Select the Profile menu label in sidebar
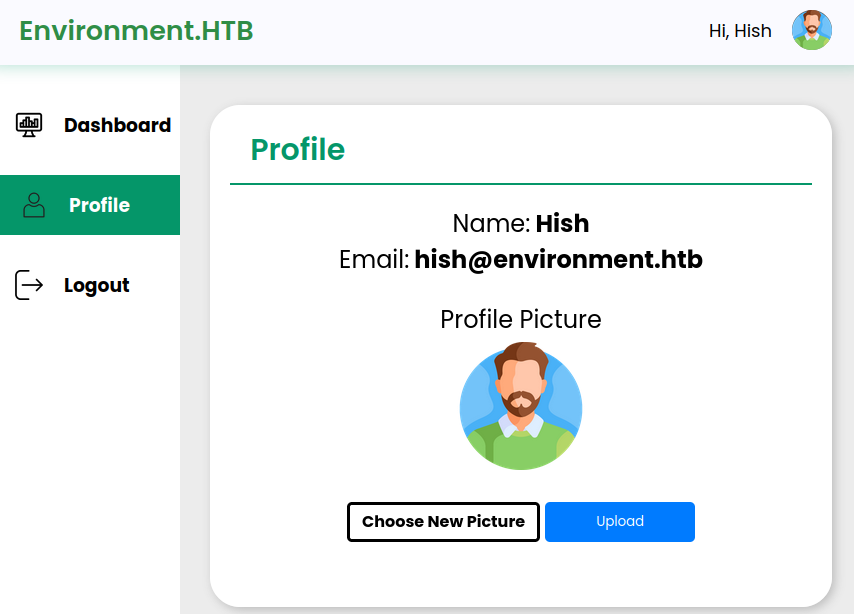Image resolution: width=854 pixels, height=614 pixels. pos(99,205)
